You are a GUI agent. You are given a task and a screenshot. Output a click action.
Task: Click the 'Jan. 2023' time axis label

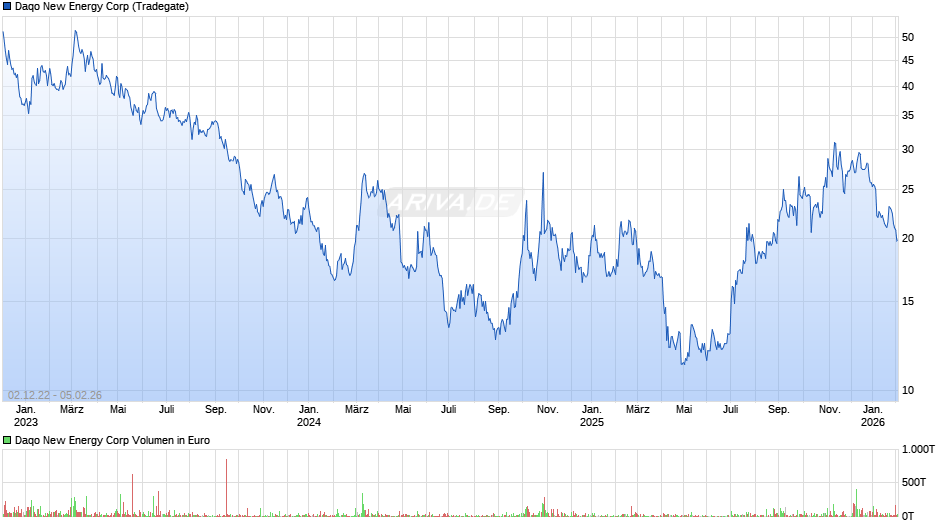[x=25, y=416]
